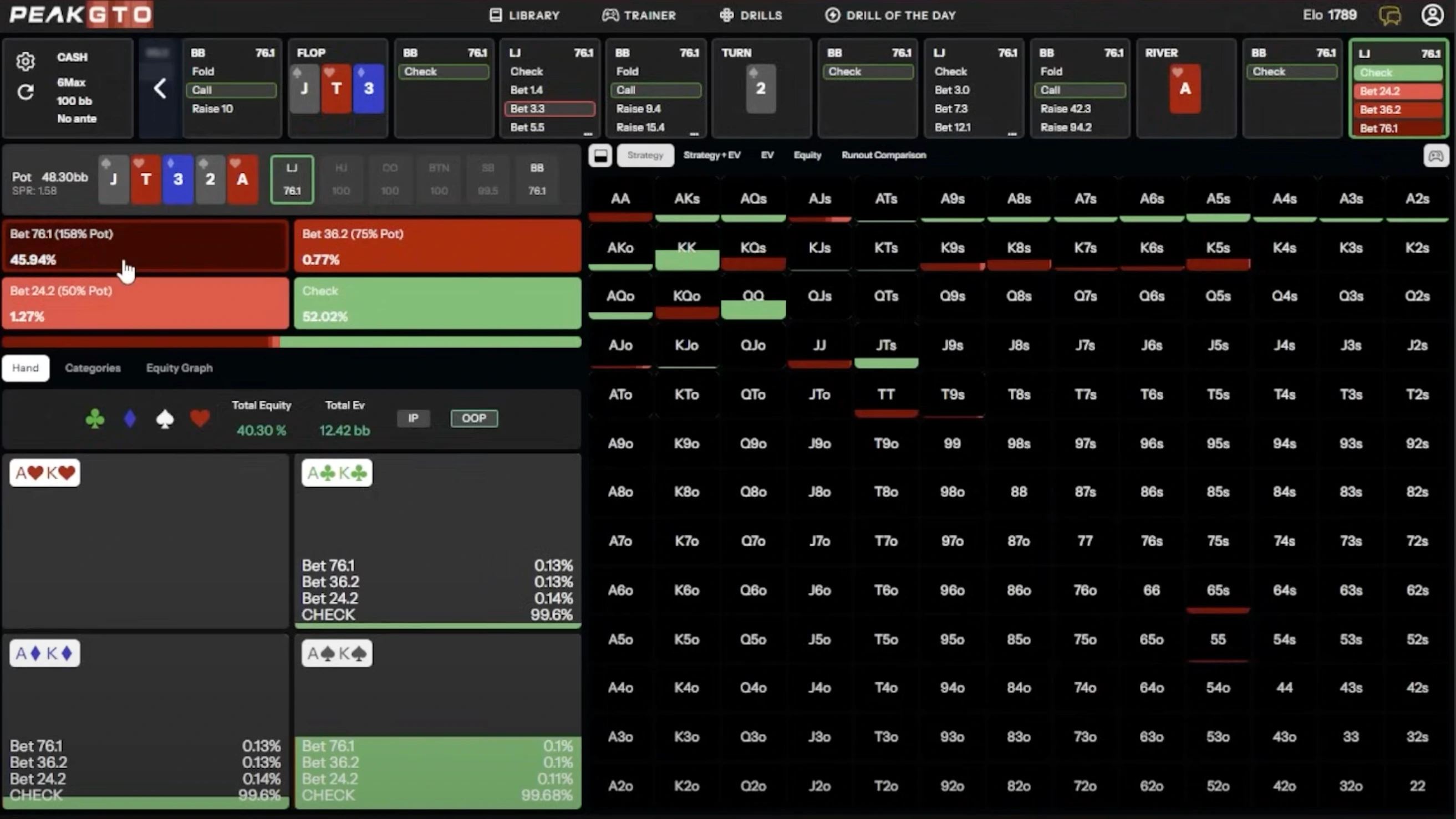
Task: Open Strategy + EV tab
Action: pyautogui.click(x=711, y=155)
